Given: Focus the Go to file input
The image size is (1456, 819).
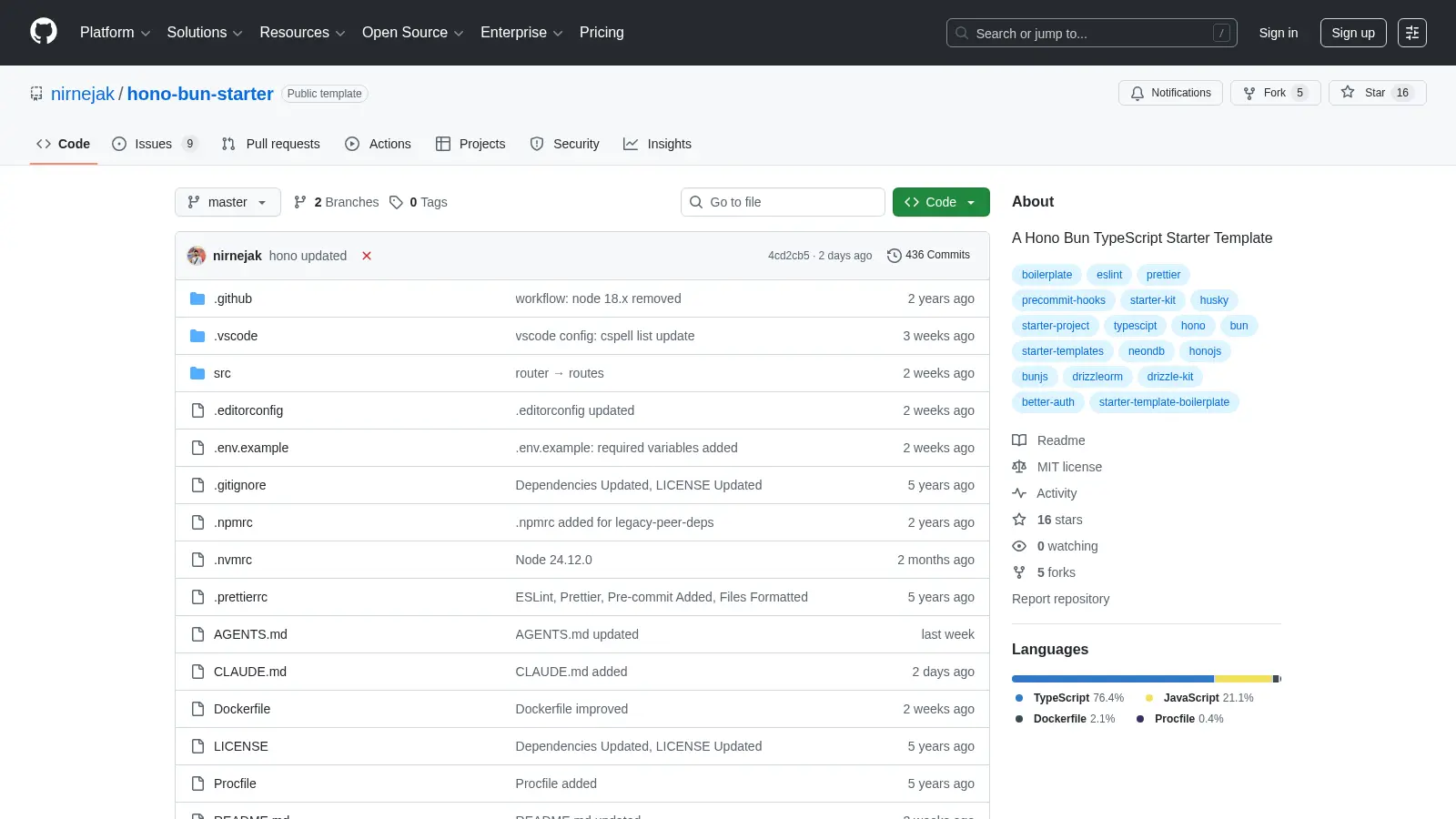Looking at the screenshot, I should [x=783, y=202].
